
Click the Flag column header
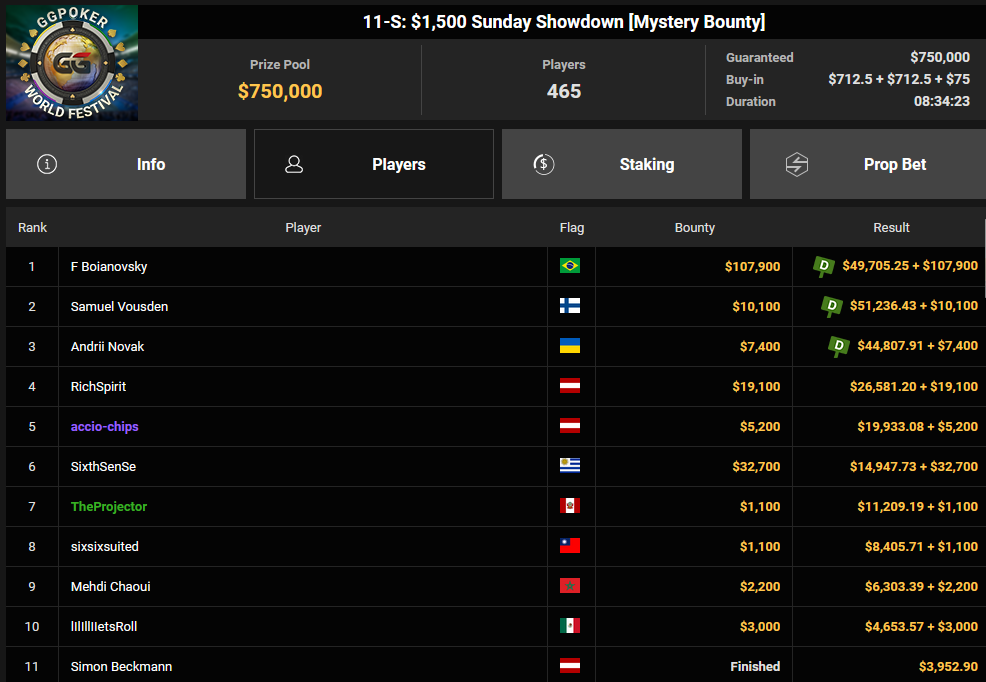(572, 228)
